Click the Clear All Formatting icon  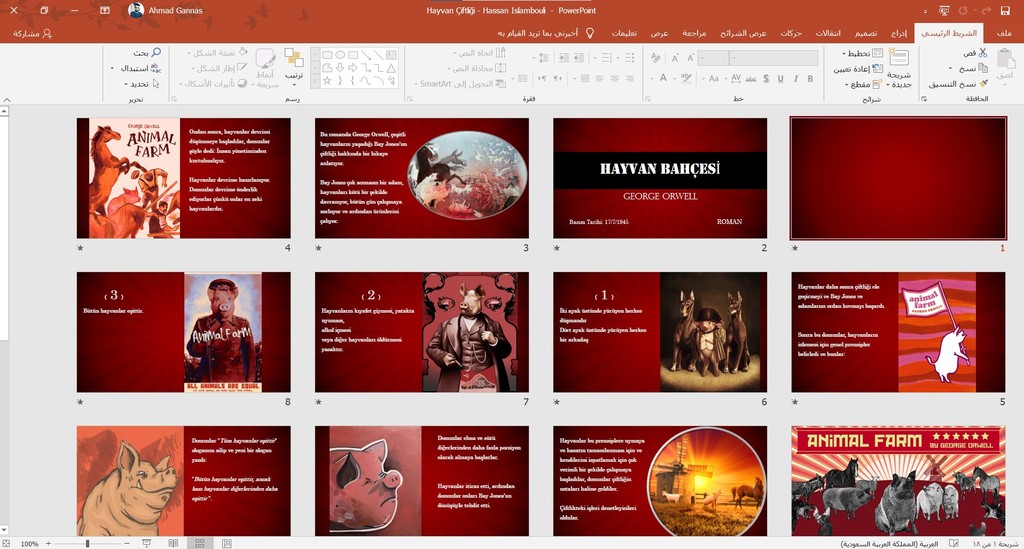(x=656, y=58)
